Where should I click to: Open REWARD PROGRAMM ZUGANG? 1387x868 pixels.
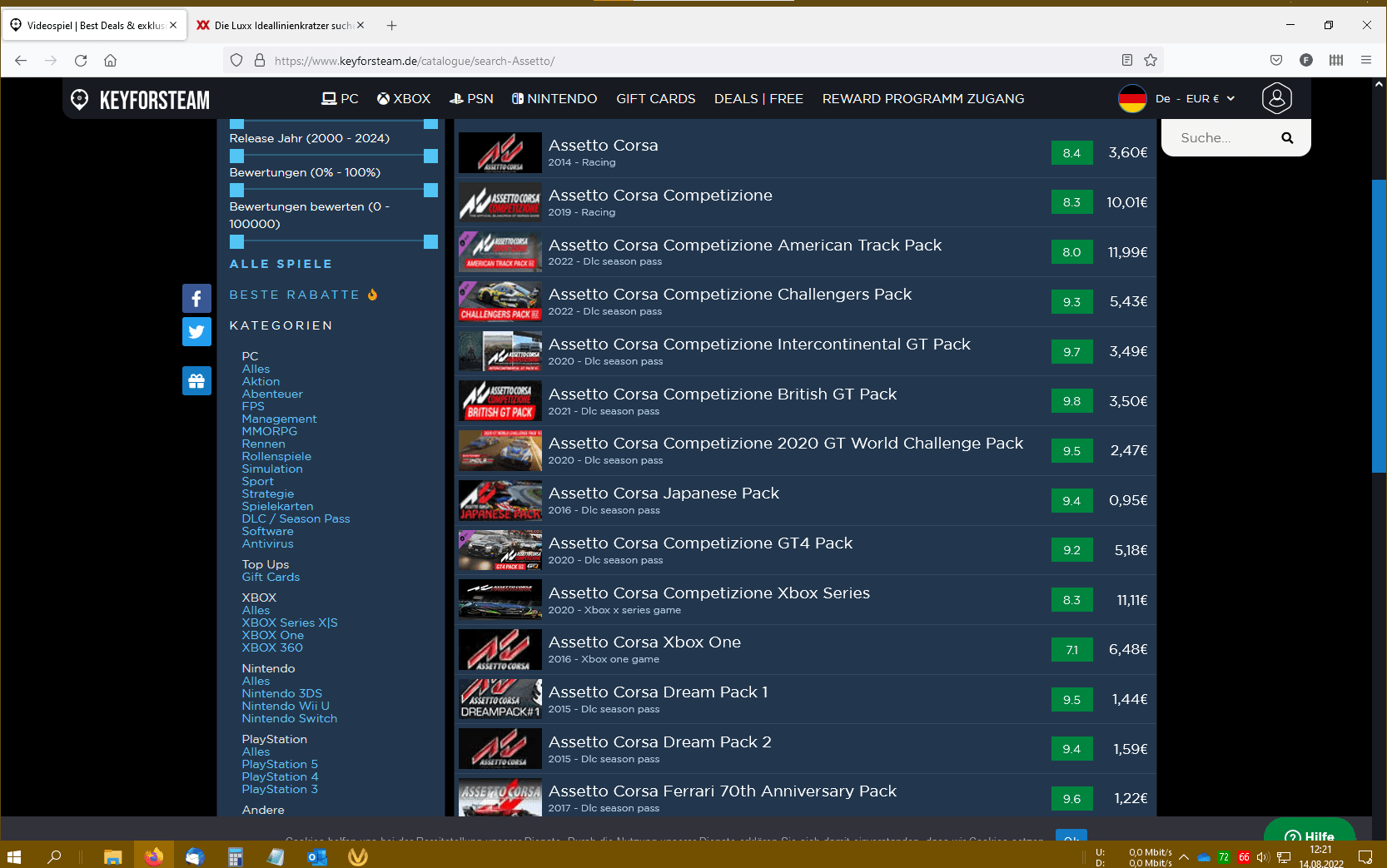point(923,98)
